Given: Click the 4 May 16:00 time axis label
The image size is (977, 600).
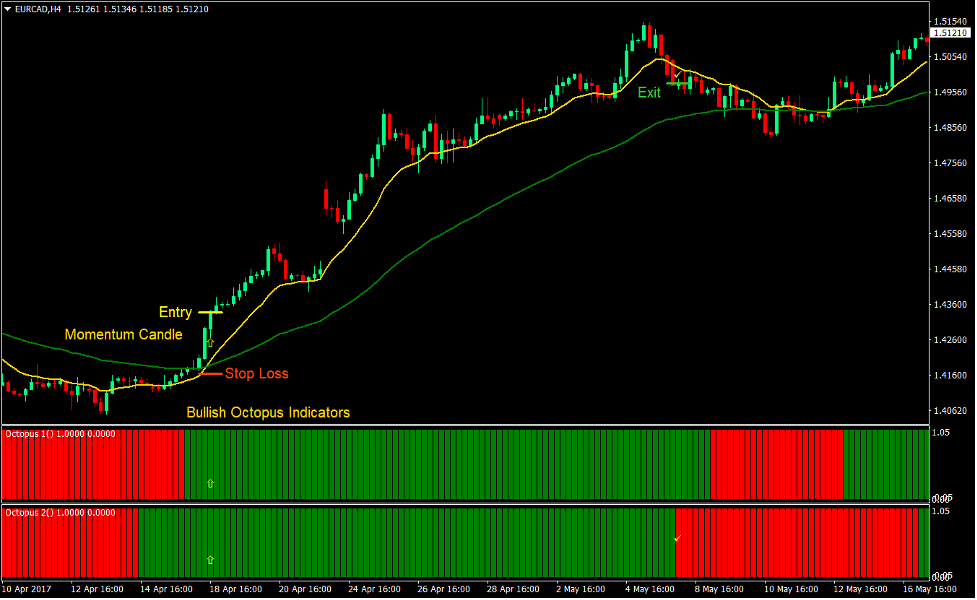Looking at the screenshot, I should [x=649, y=589].
